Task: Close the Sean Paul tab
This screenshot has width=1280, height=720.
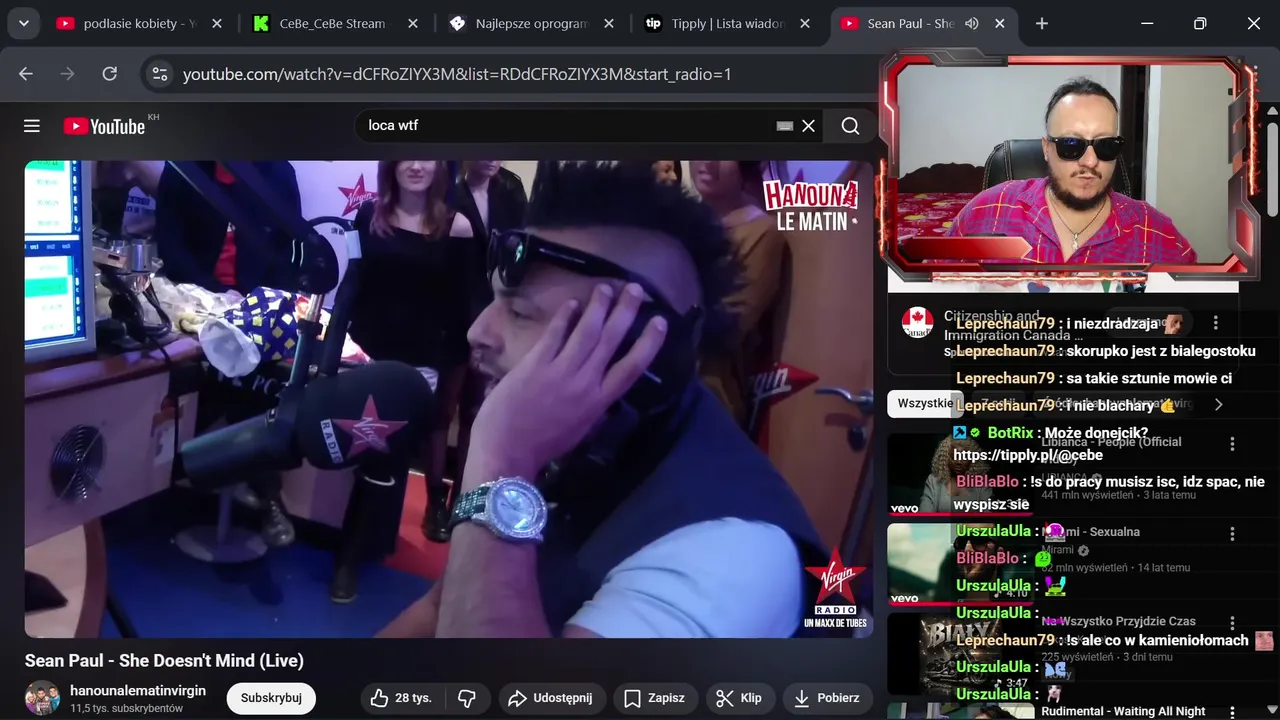Action: click(999, 23)
